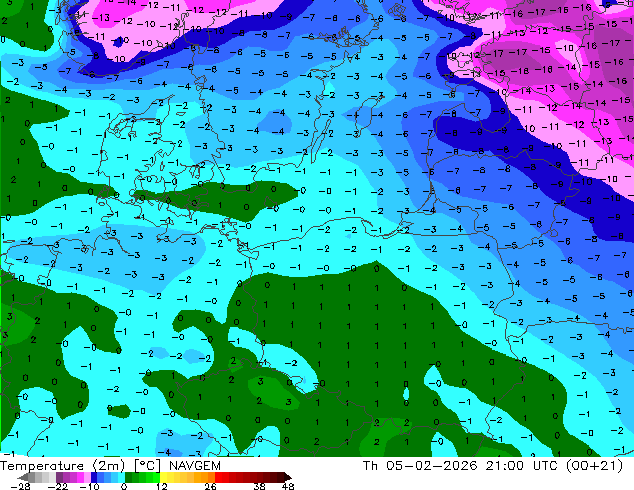
Task: Click the dark maroon right arrow end of legend
Action: (x=288, y=477)
